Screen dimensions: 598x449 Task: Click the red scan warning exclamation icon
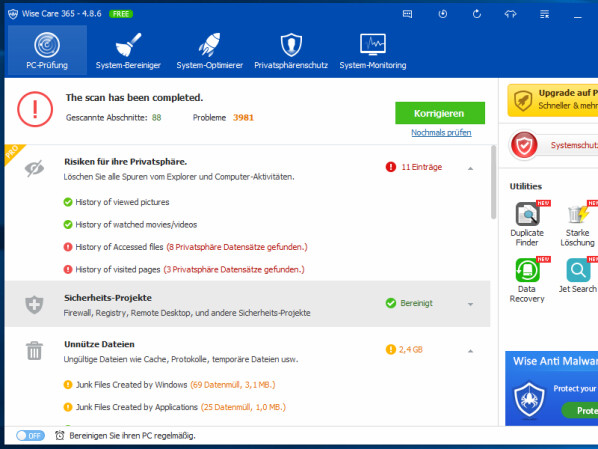click(x=35, y=109)
